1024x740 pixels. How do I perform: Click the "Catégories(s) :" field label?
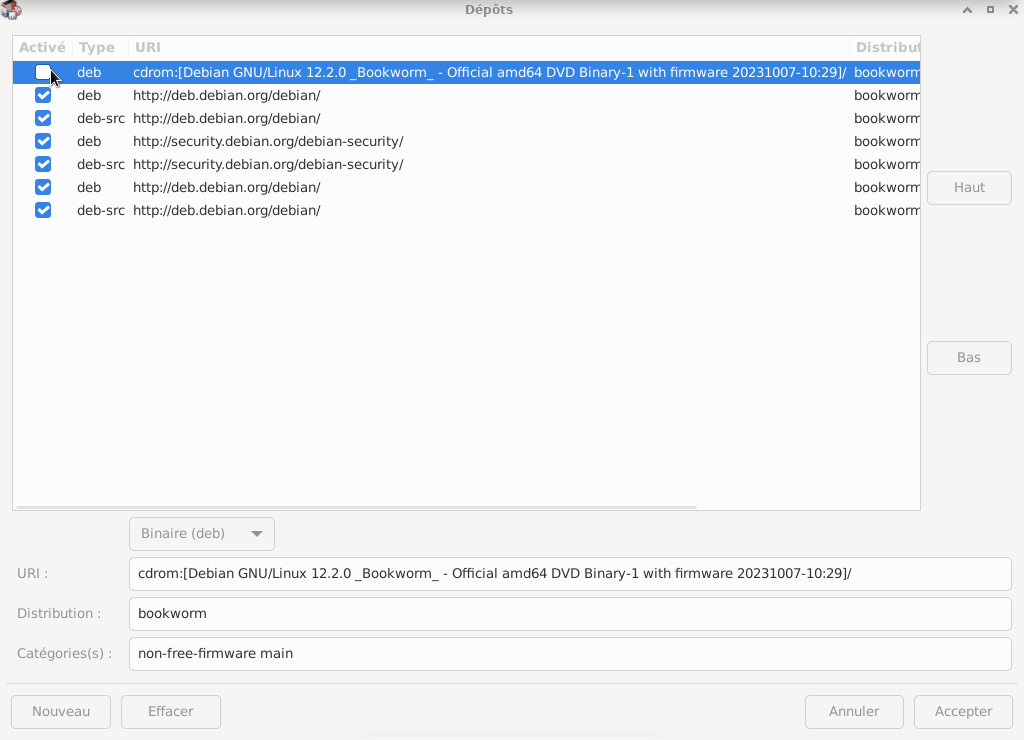(65, 653)
